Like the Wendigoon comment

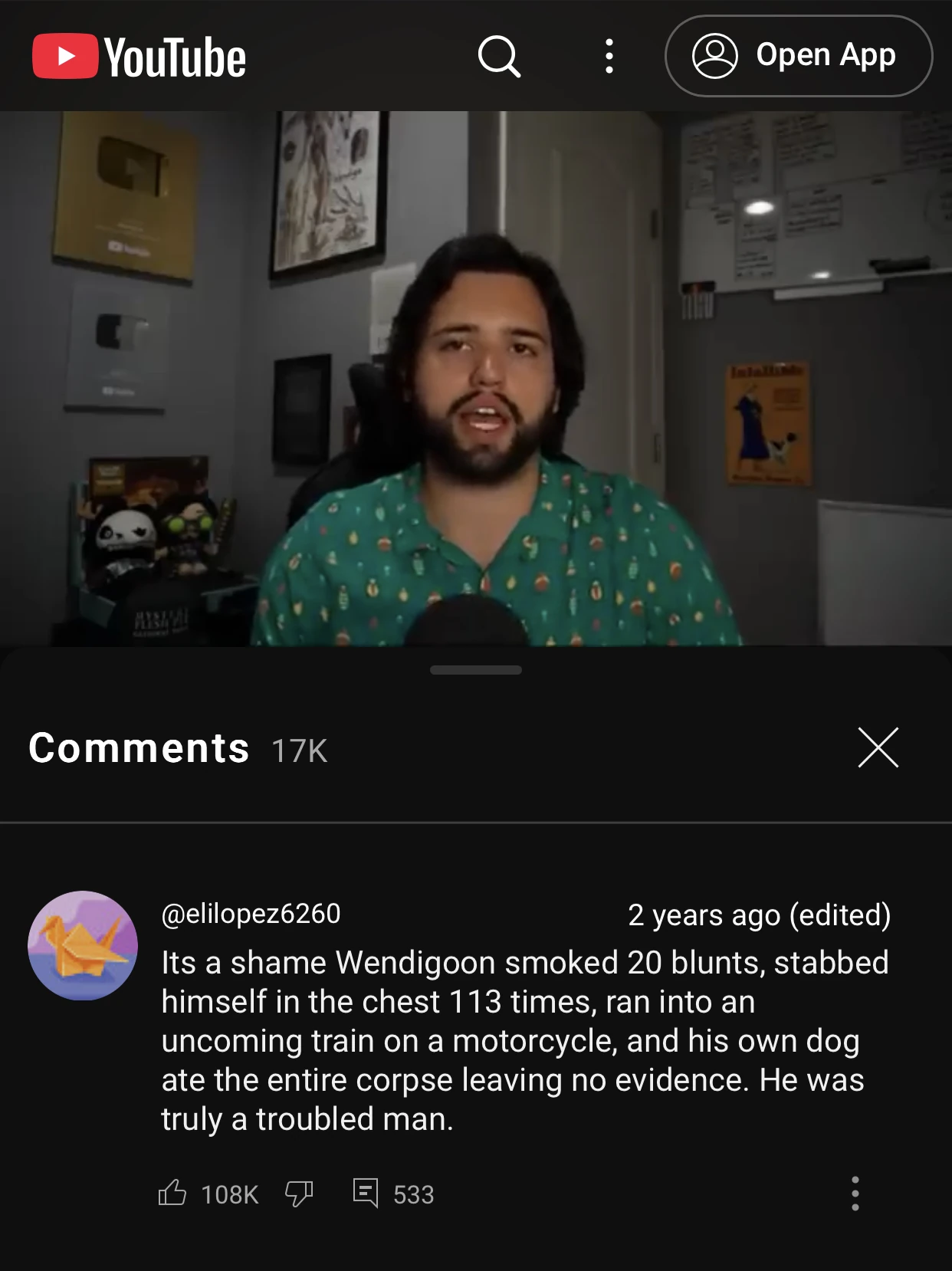(x=172, y=1193)
